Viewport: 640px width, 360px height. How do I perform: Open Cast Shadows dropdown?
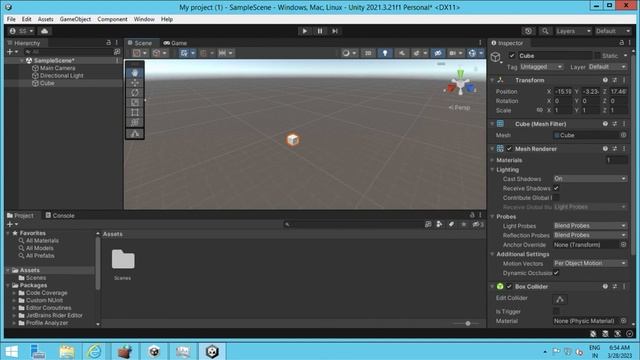click(590, 179)
